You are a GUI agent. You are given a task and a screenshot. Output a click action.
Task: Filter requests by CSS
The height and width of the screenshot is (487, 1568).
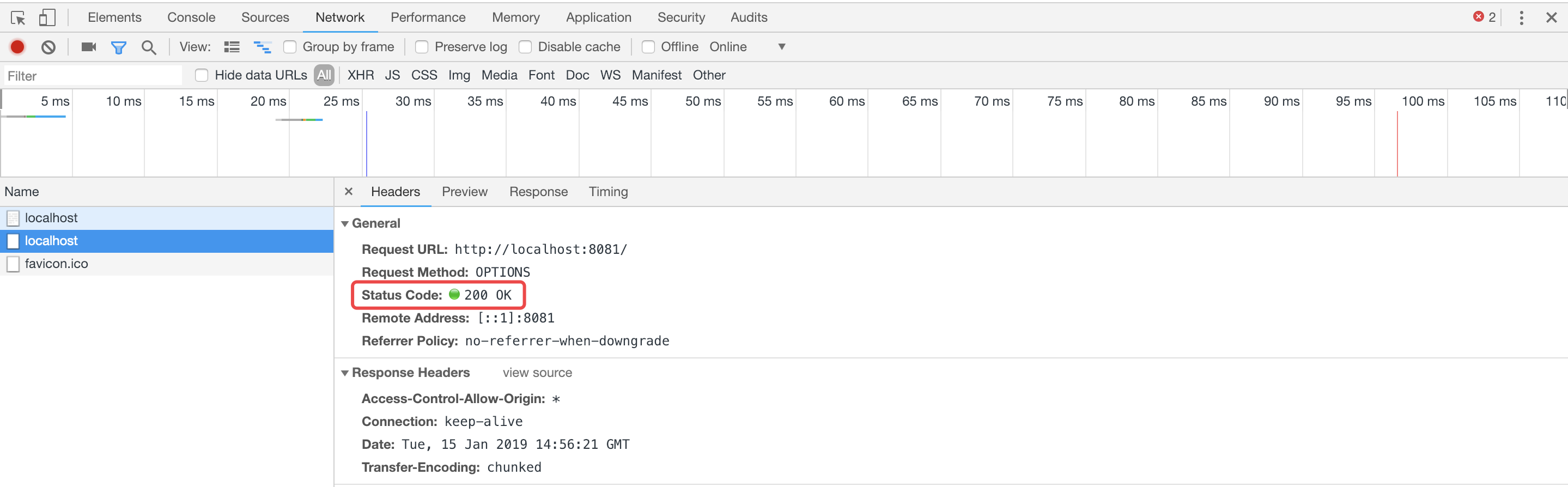tap(424, 75)
